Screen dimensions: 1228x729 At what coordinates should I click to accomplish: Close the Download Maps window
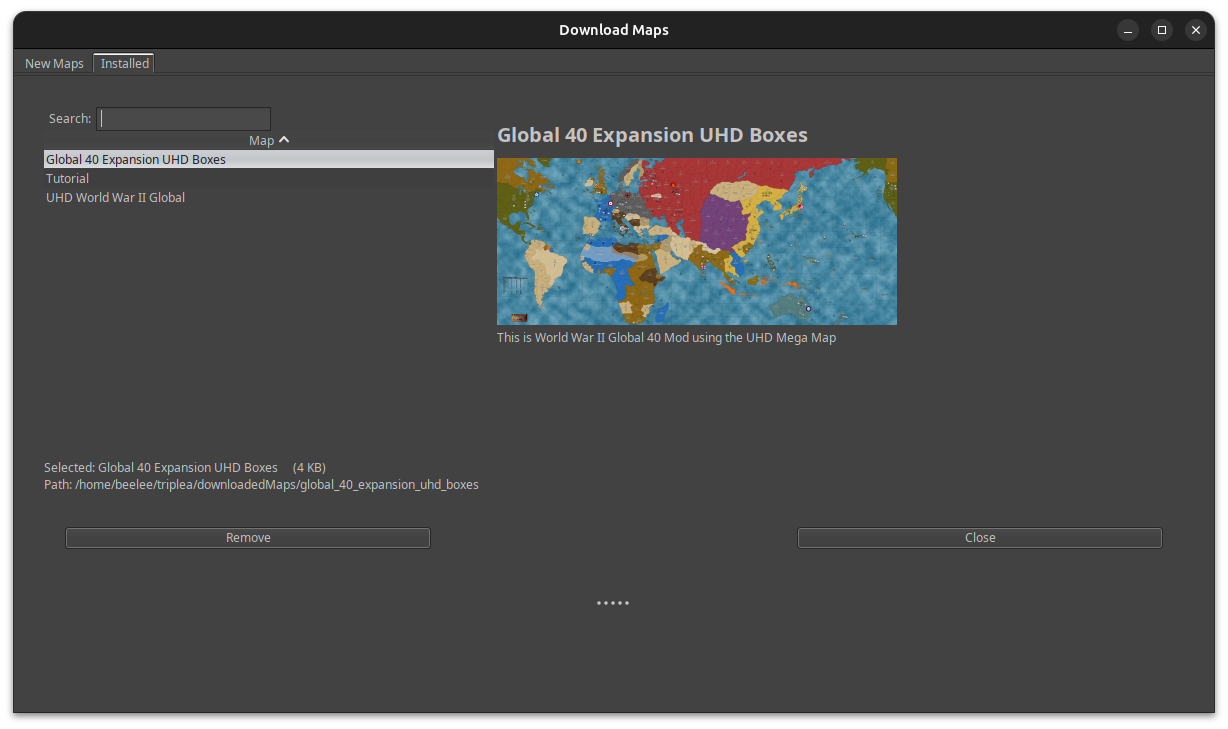1196,30
